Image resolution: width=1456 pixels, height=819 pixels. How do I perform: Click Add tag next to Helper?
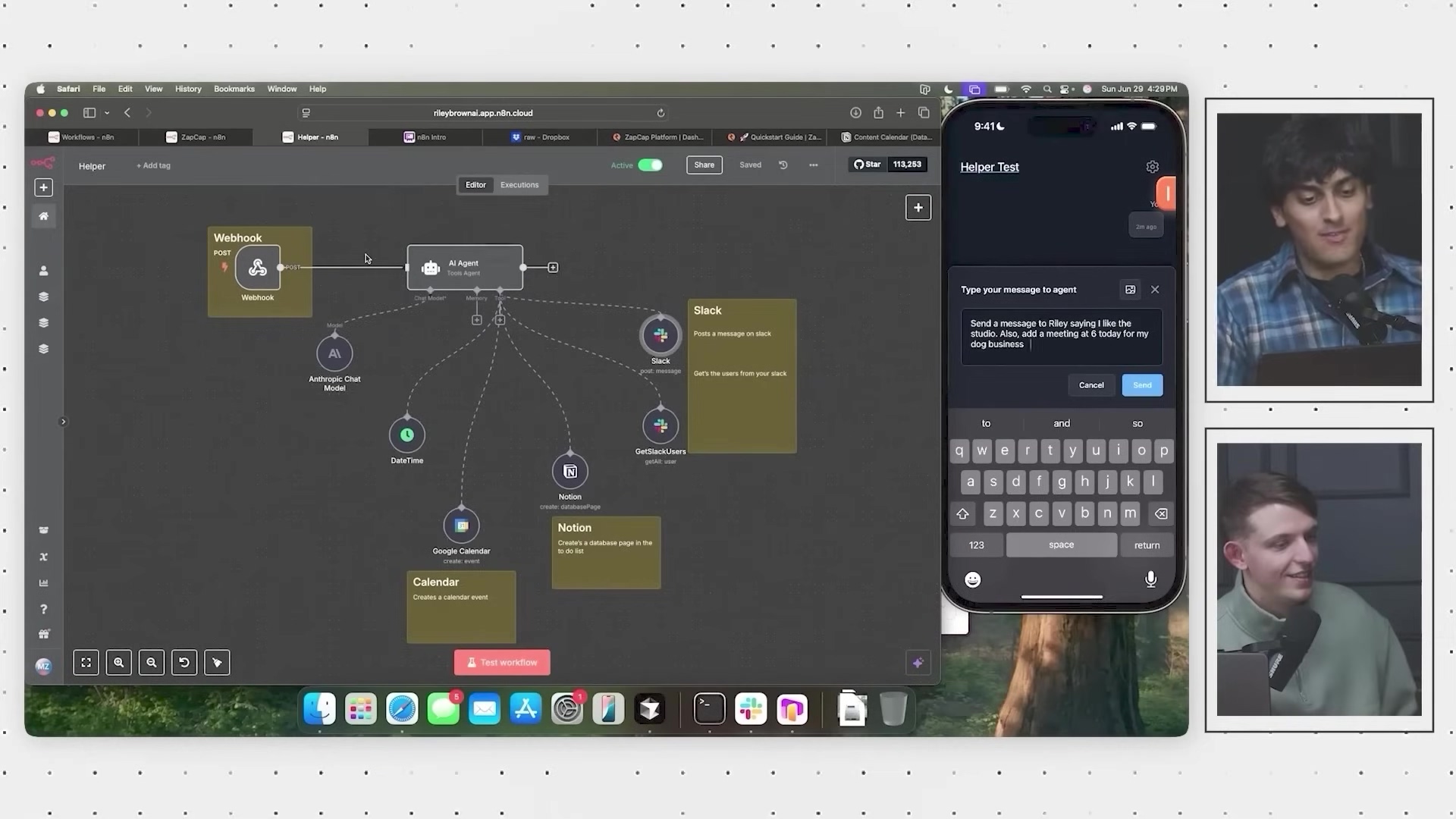[153, 166]
